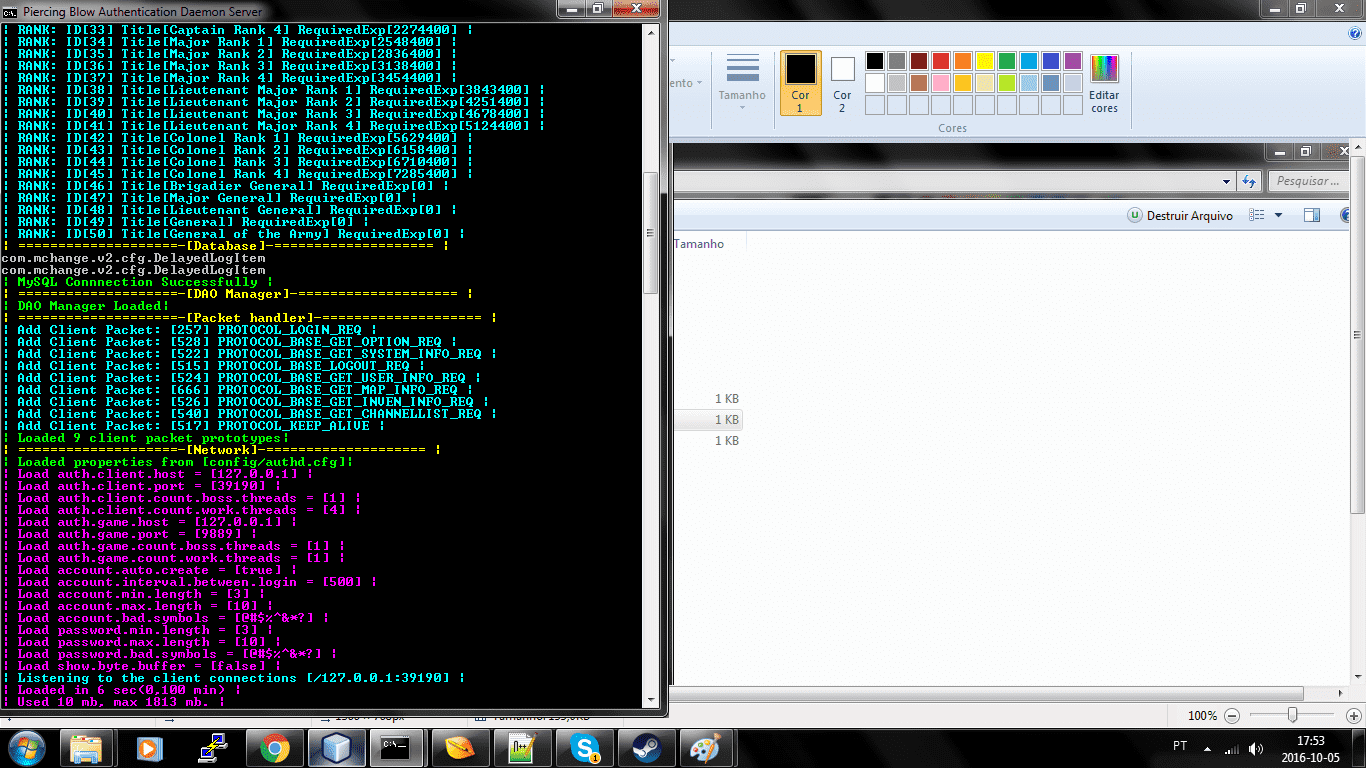Click the console vertical scrollbar thumb
1366x768 pixels.
point(651,233)
